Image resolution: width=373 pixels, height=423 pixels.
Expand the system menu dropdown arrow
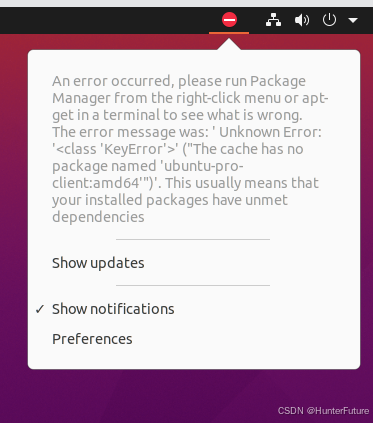(x=353, y=20)
